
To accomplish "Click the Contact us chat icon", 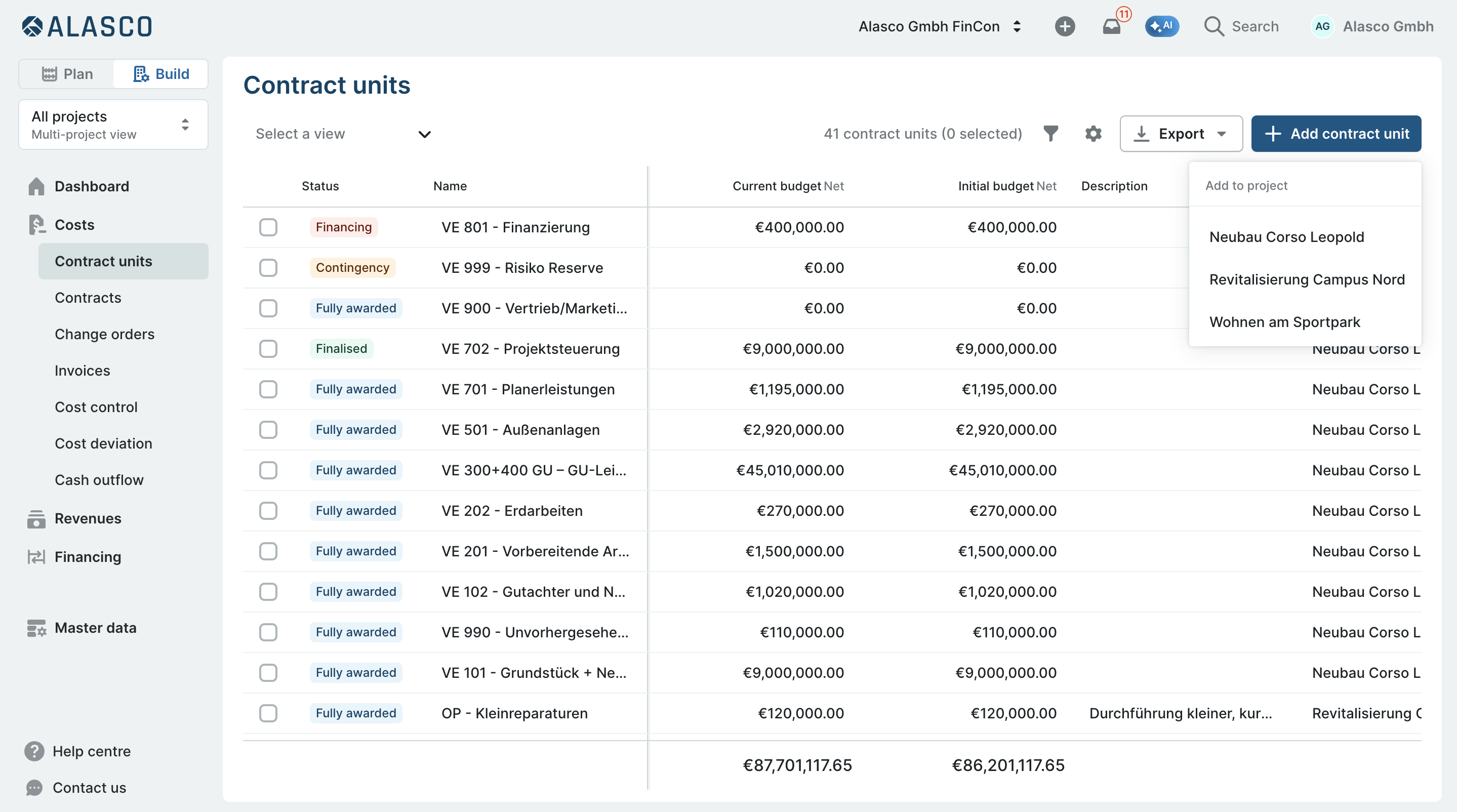I will [34, 788].
